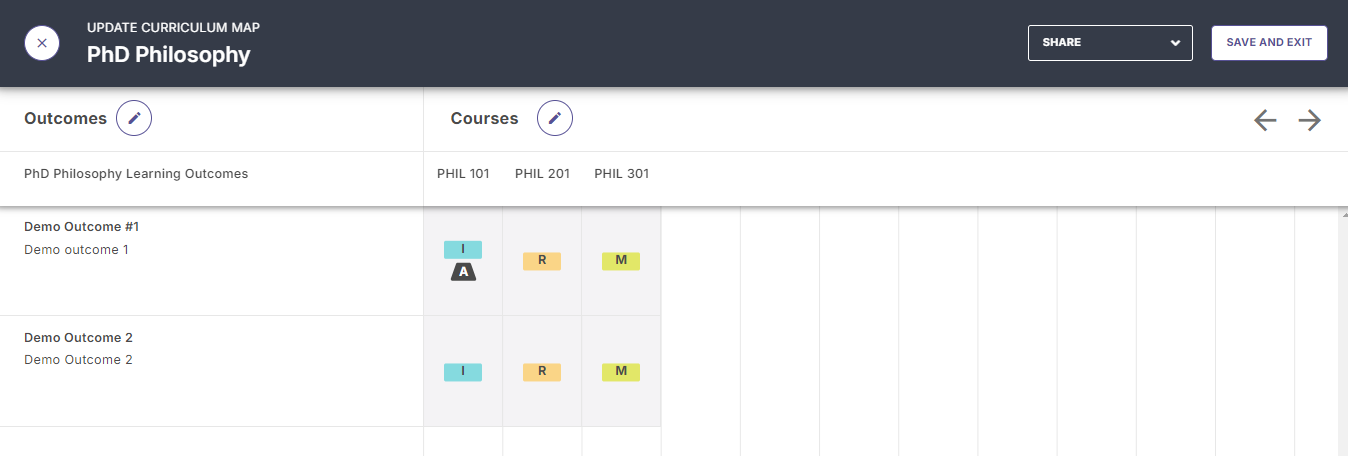This screenshot has height=456, width=1348.
Task: Open the Demo Outcome #1 row title
Action: pos(81,227)
